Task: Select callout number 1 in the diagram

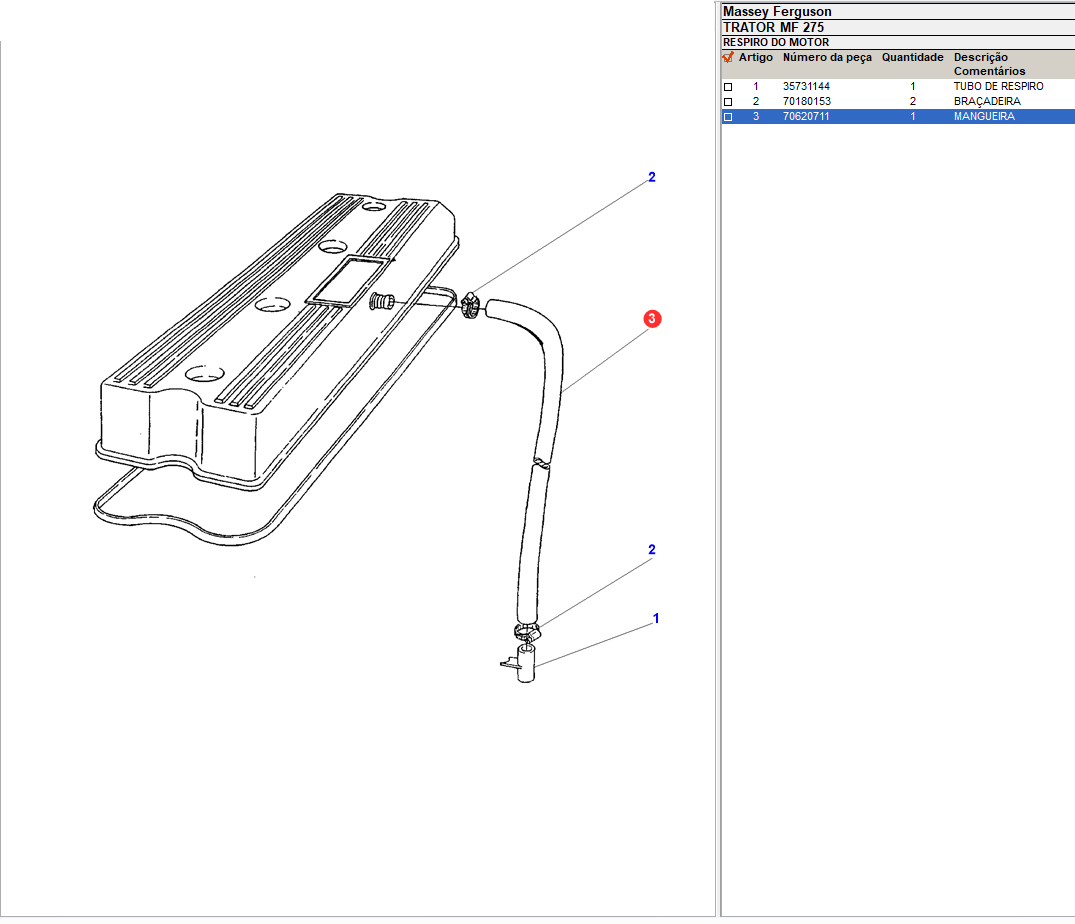Action: pos(656,619)
